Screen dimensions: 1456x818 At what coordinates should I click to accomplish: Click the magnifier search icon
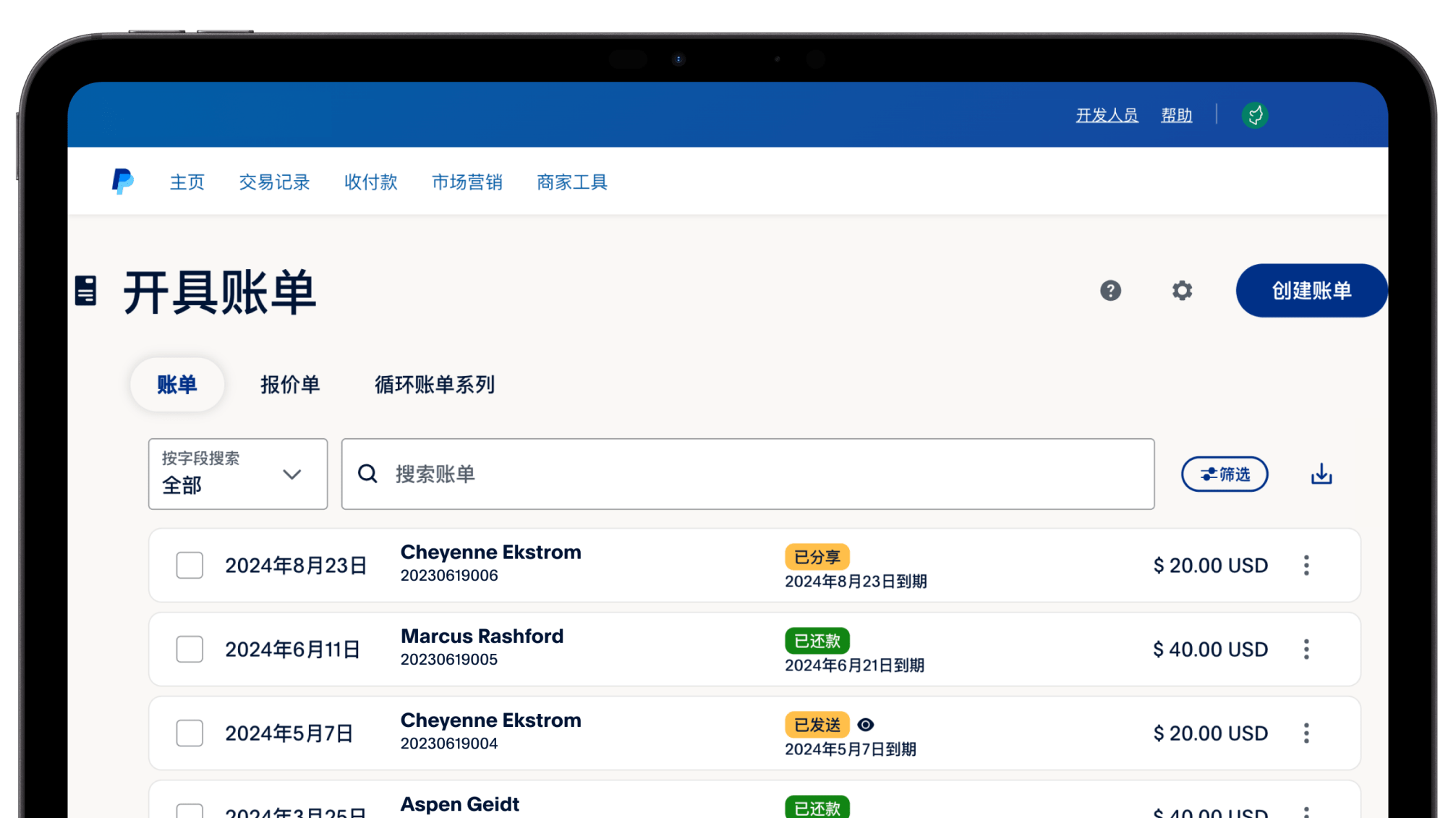[367, 474]
